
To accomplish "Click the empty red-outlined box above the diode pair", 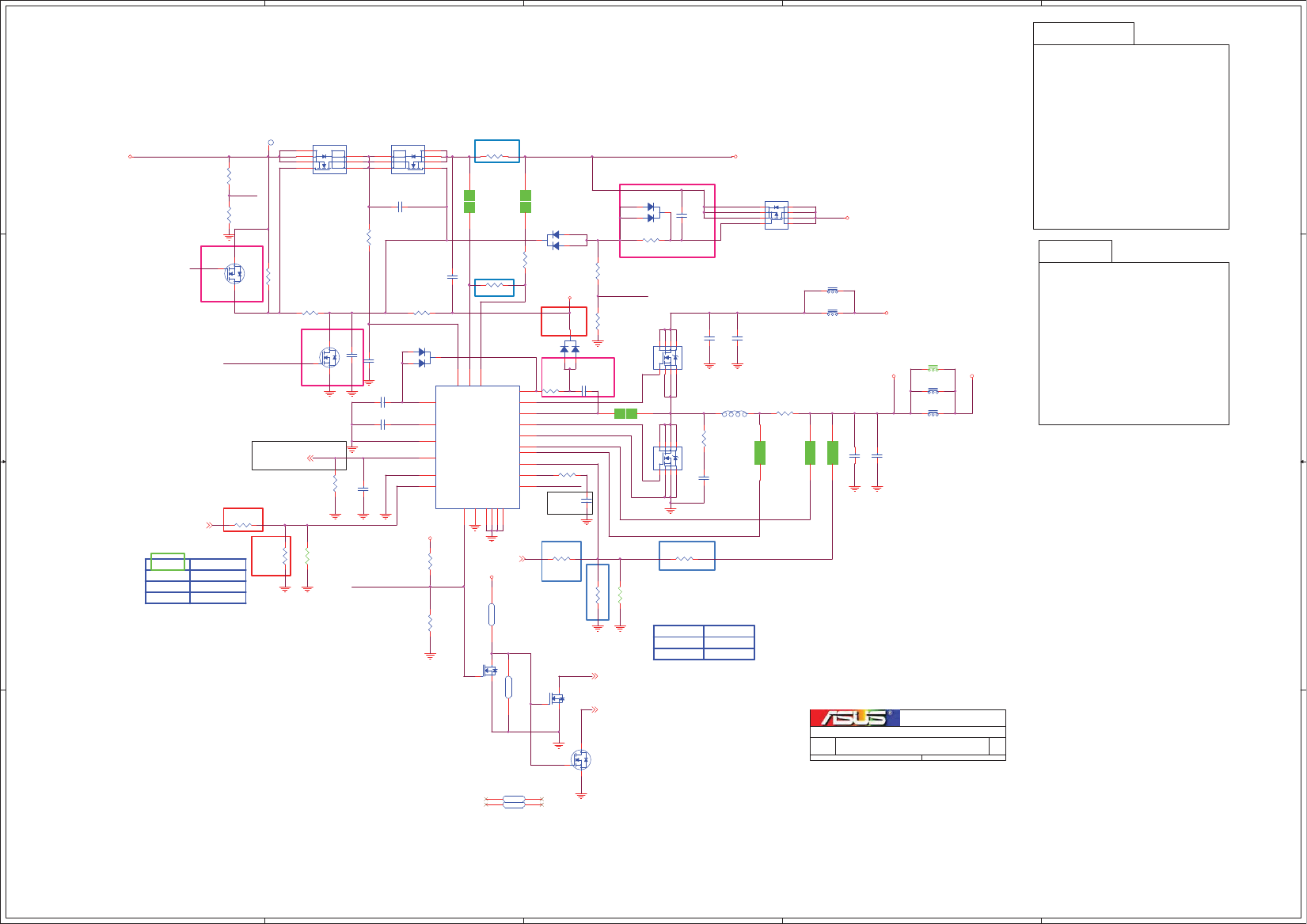I will (x=564, y=321).
